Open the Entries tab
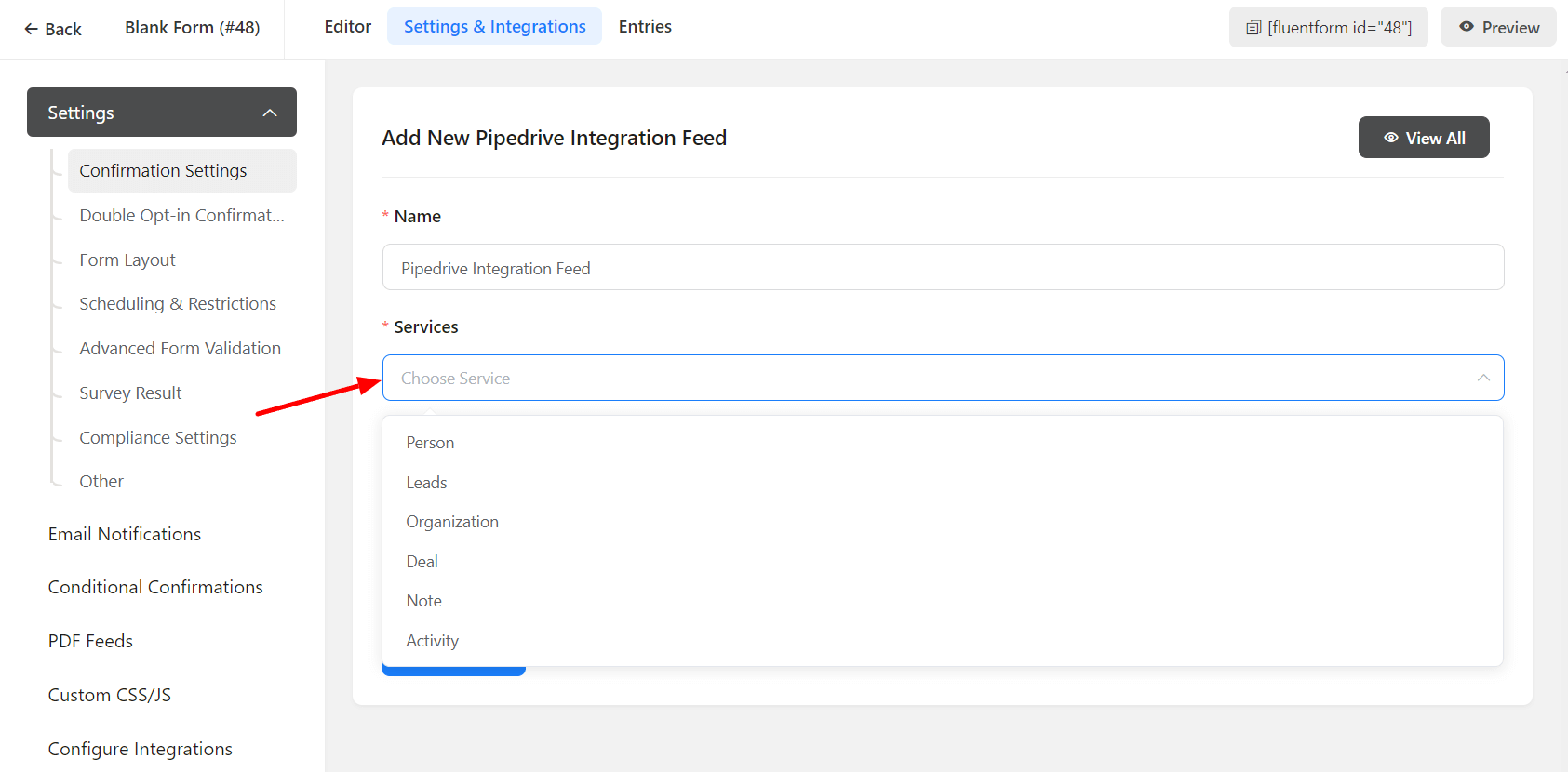 (x=645, y=27)
